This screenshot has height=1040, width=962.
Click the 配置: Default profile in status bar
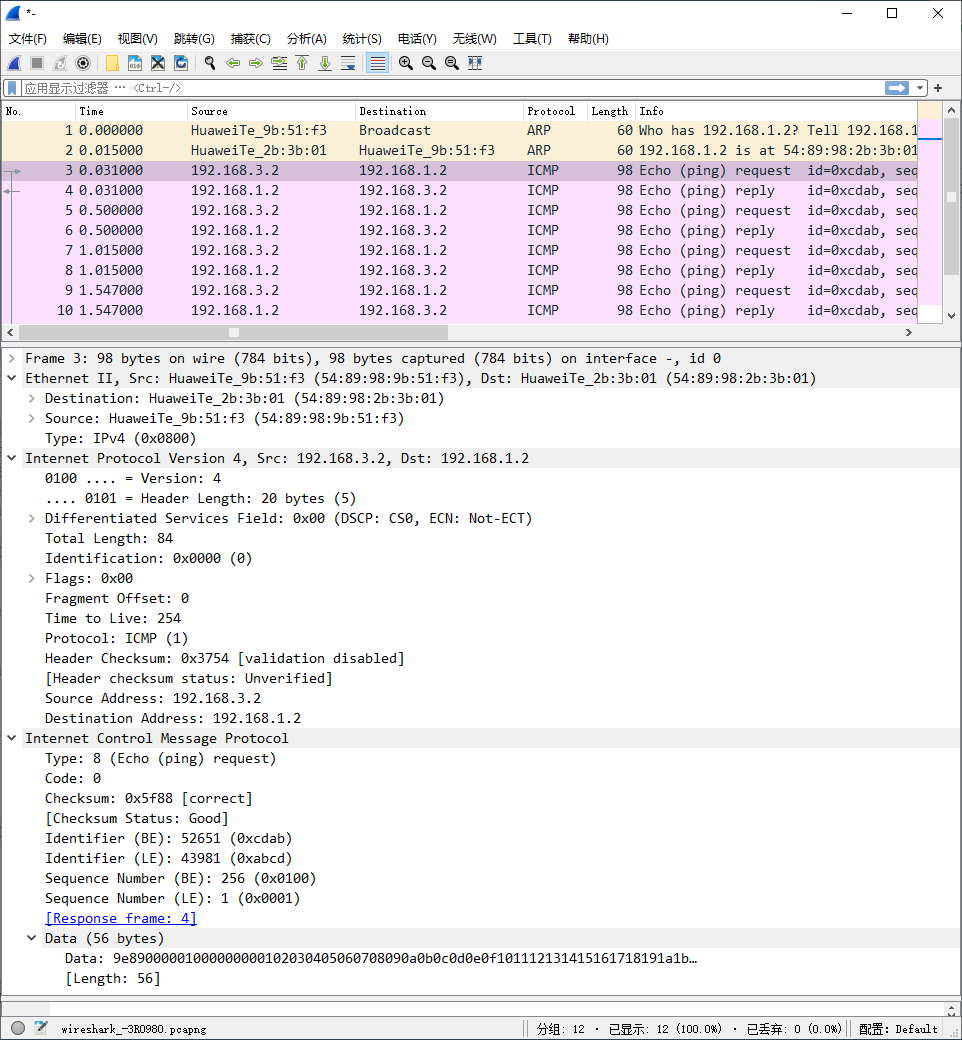pos(898,1029)
